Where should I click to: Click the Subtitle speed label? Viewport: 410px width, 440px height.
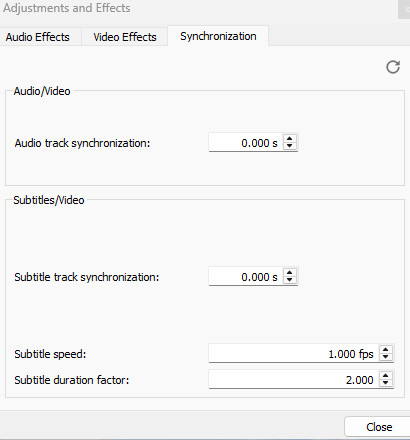[x=50, y=354]
